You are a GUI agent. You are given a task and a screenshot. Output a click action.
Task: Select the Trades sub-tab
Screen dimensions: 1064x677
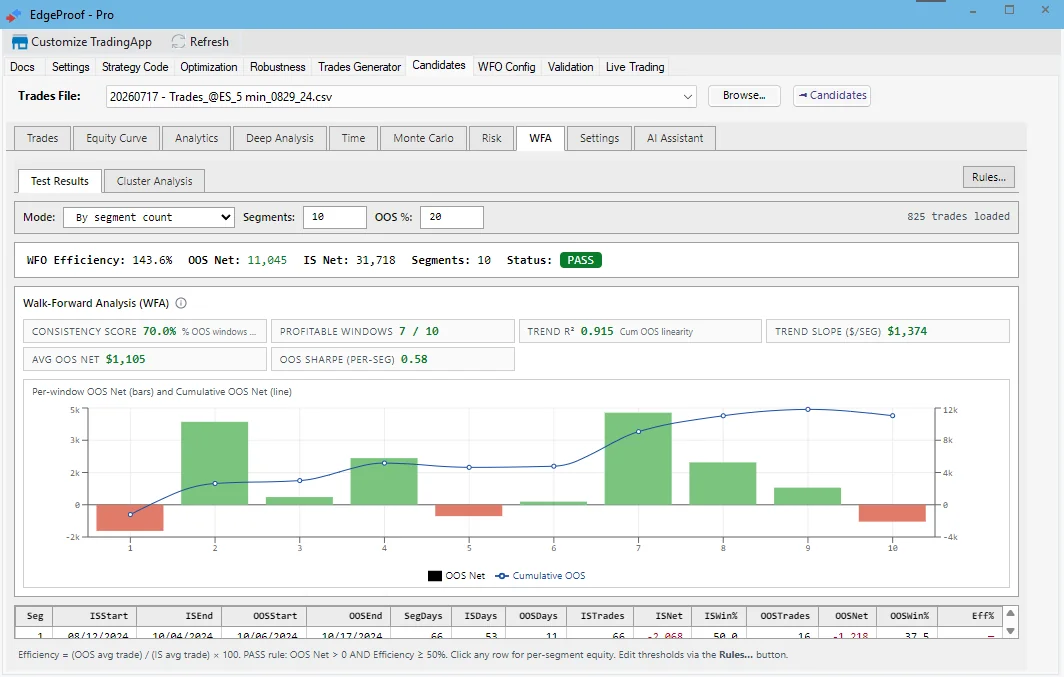(42, 138)
